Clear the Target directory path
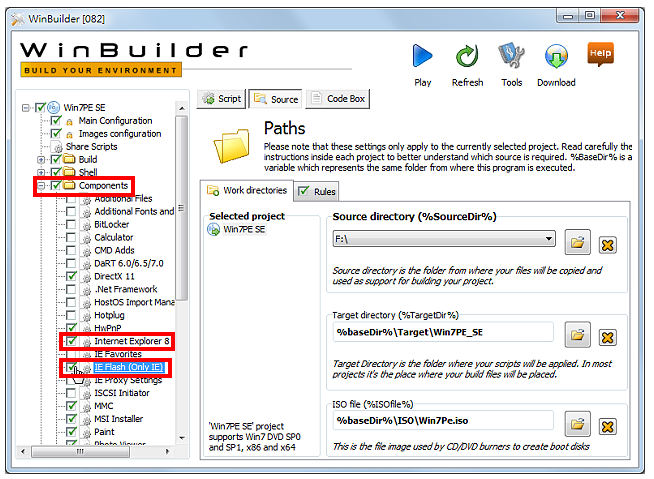 (608, 337)
